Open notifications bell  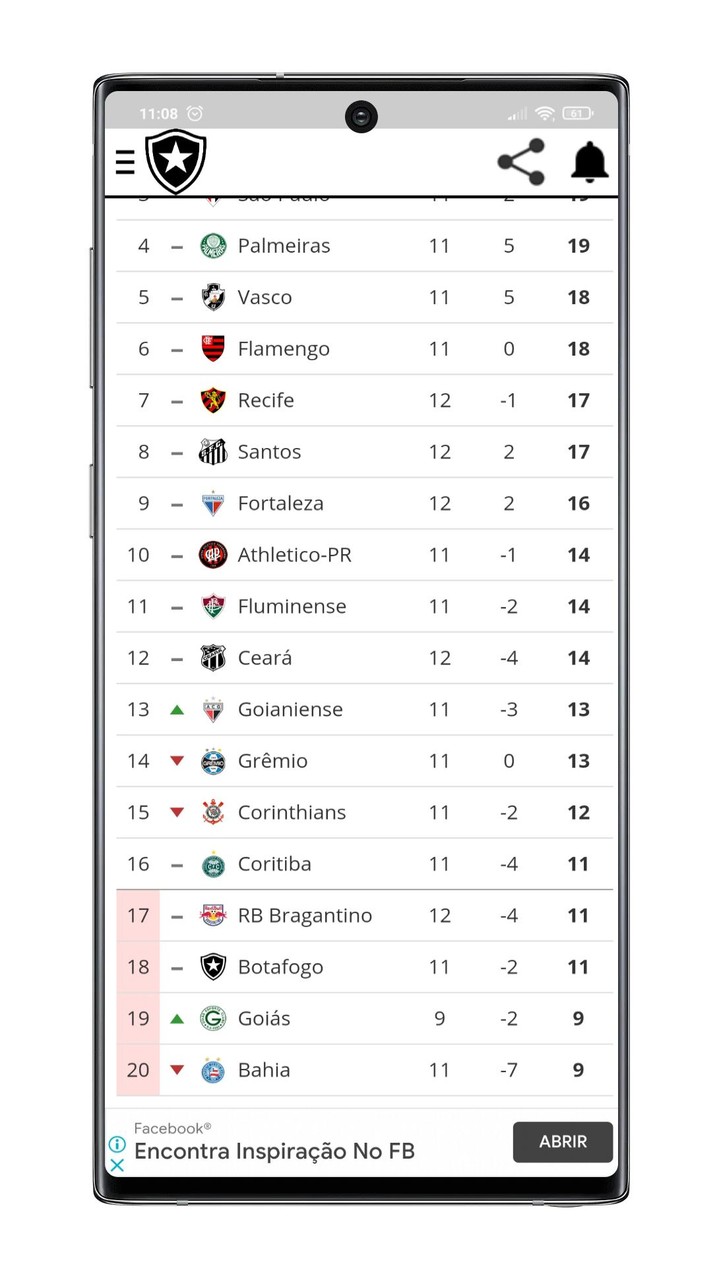[x=590, y=162]
